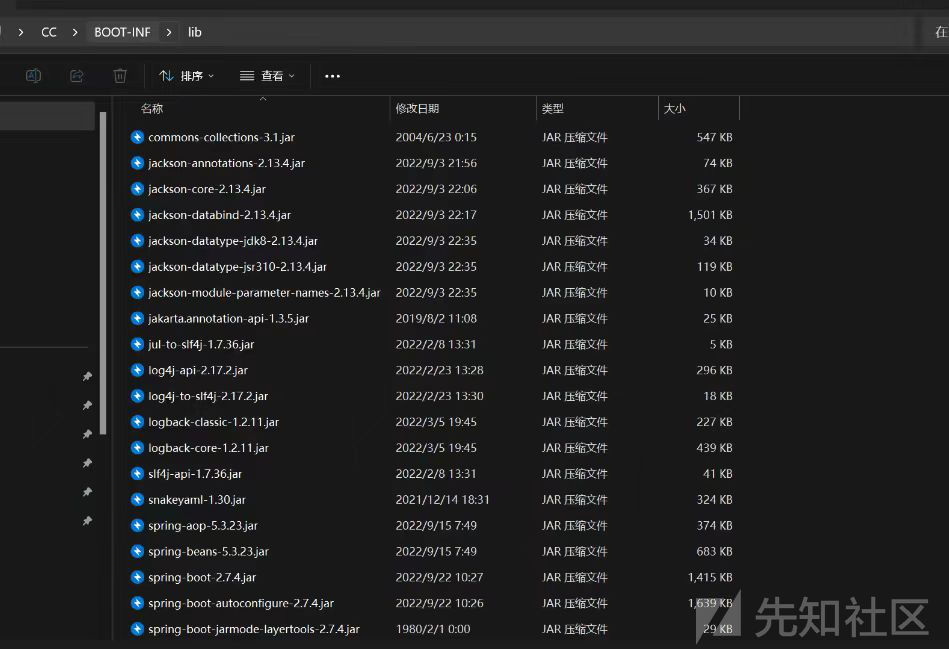949x649 pixels.
Task: Click the lib breadcrumb segment
Action: (x=194, y=32)
